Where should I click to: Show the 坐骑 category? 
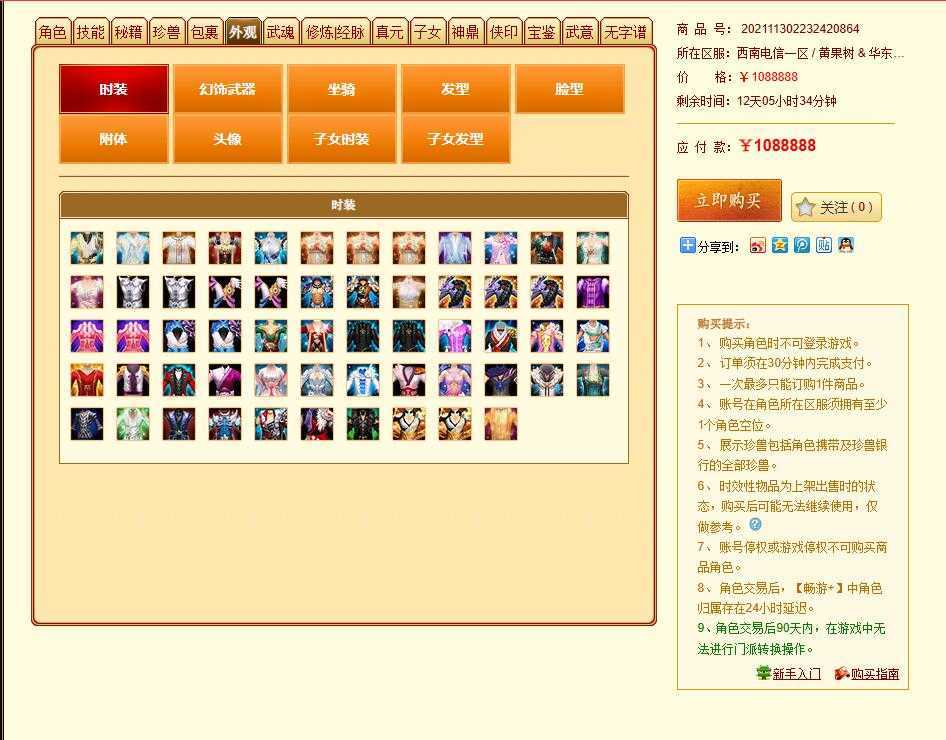[341, 89]
